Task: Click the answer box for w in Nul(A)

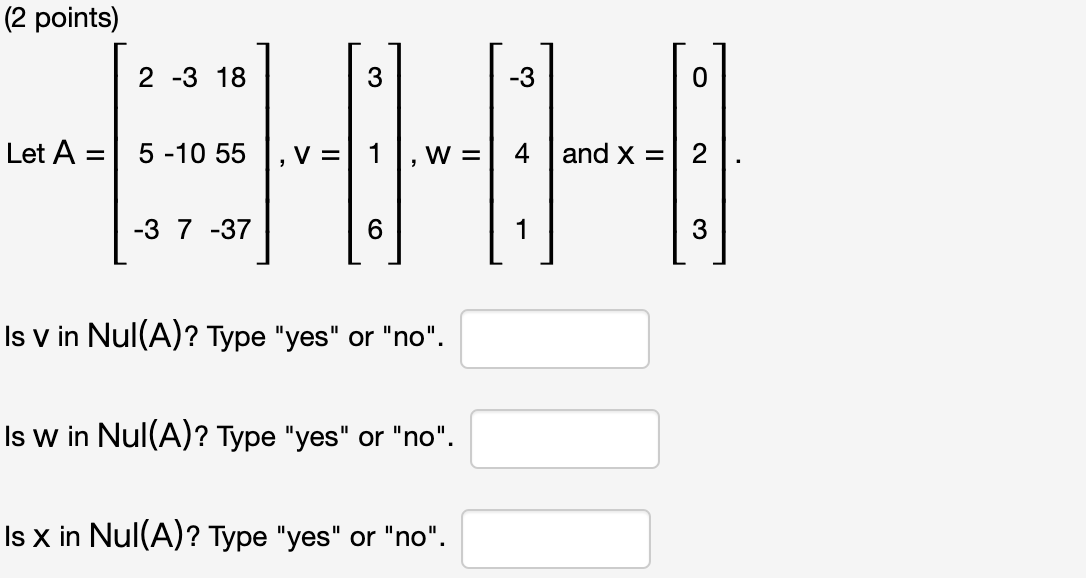Action: [x=564, y=438]
